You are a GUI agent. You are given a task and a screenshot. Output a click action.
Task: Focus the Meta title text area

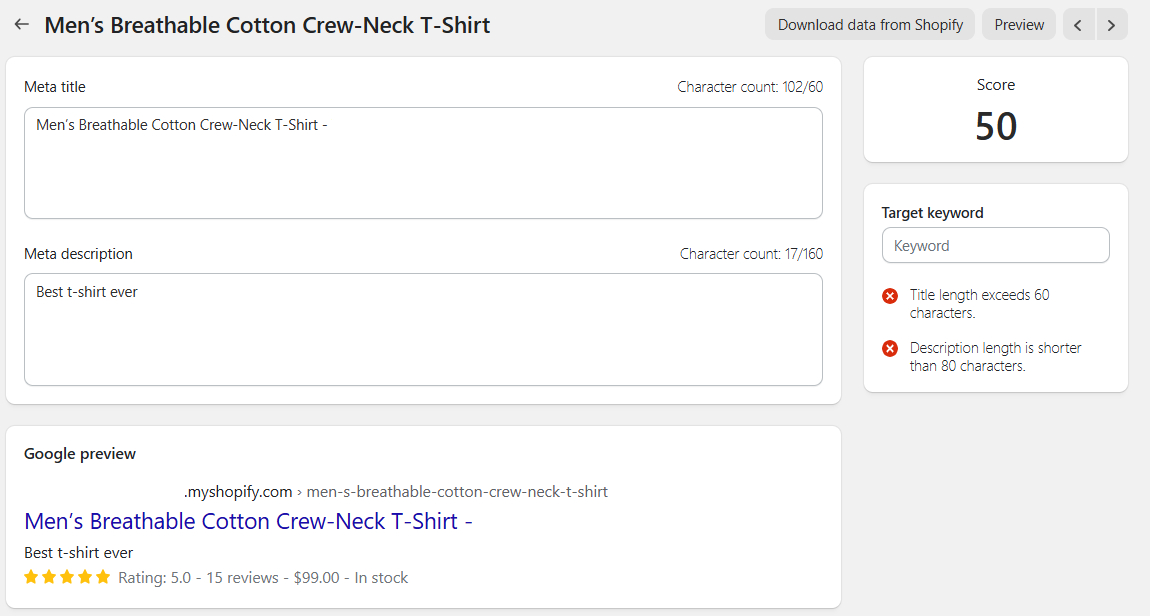pos(423,163)
